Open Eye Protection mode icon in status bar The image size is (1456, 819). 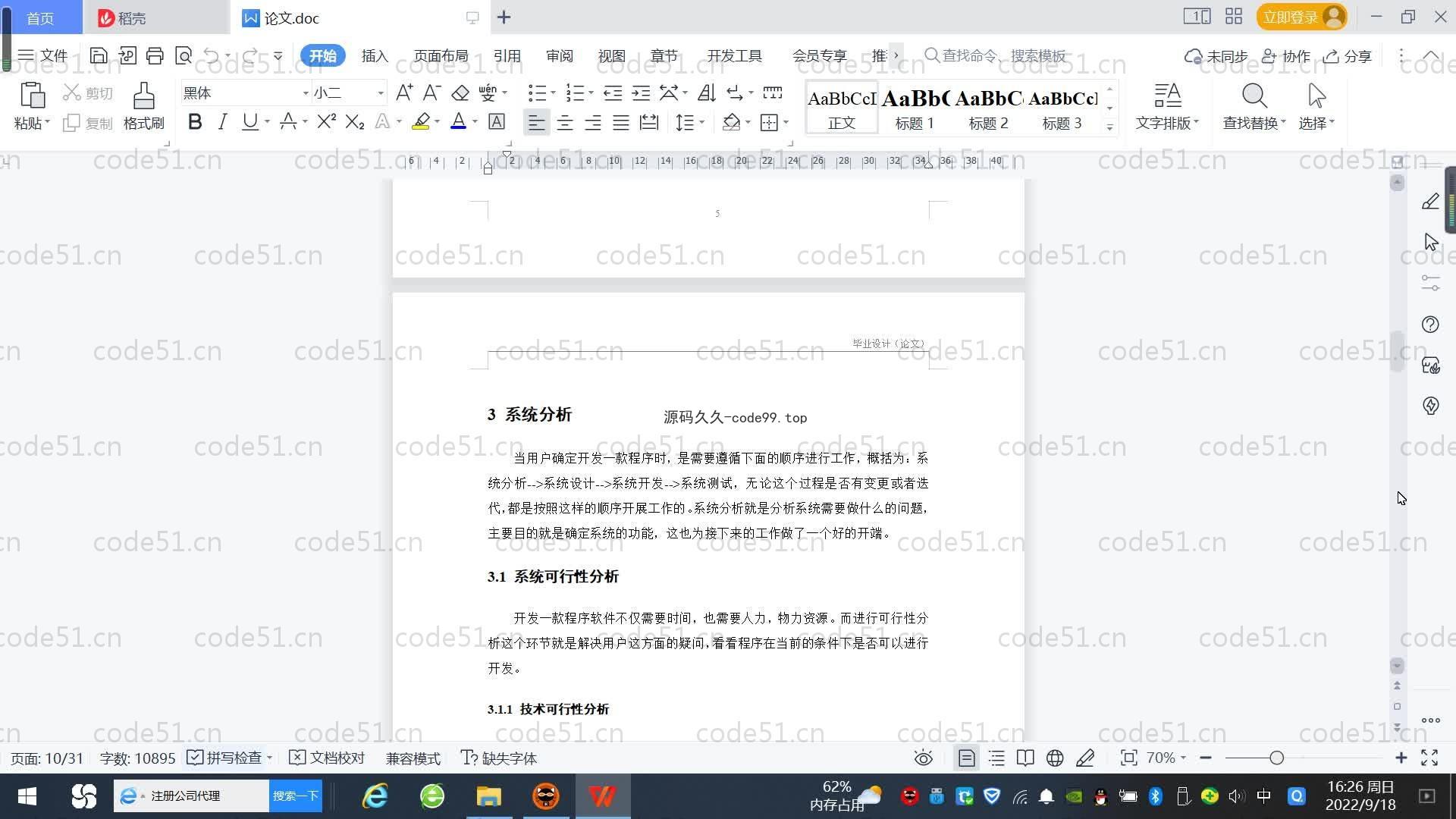tap(923, 758)
